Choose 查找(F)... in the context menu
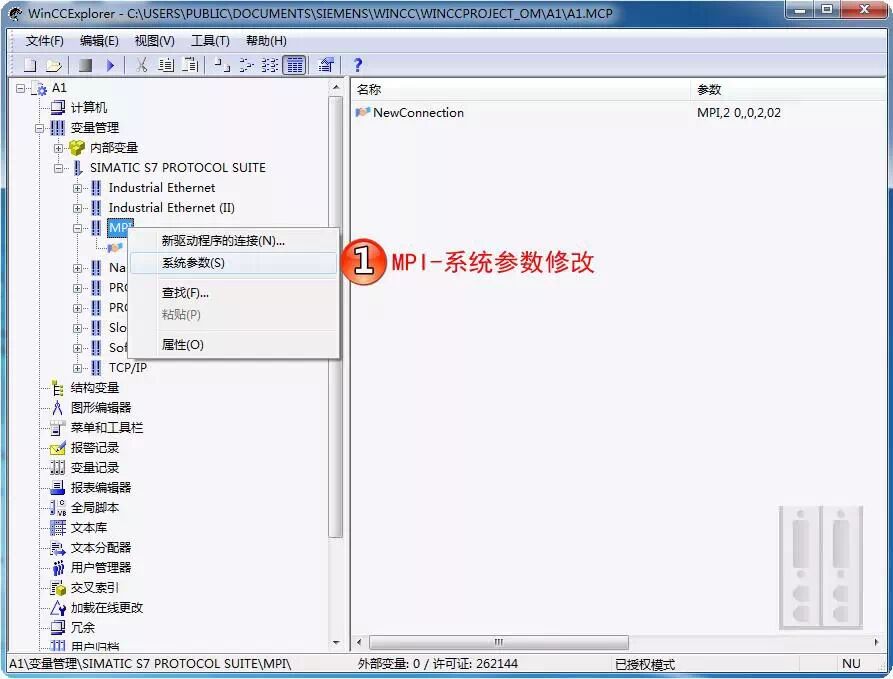Screen dimensions: 893x679 [x=234, y=293]
